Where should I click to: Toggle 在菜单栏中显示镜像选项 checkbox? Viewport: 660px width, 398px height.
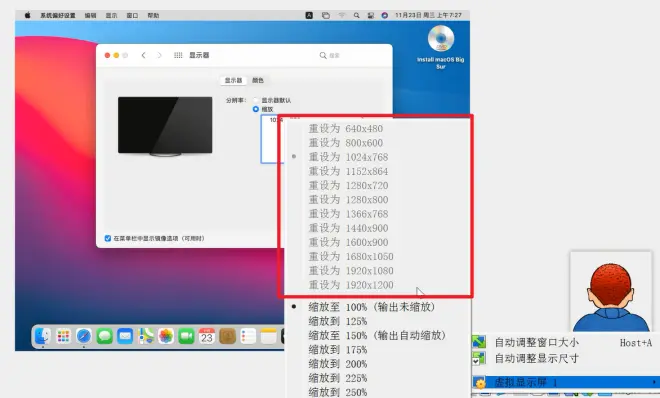(108, 238)
